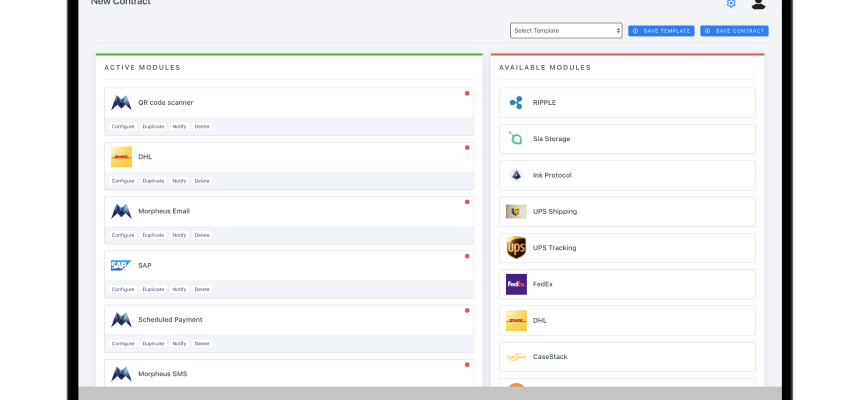Select the Sia Storage module text
Screen dimensions: 860x400
(551, 139)
